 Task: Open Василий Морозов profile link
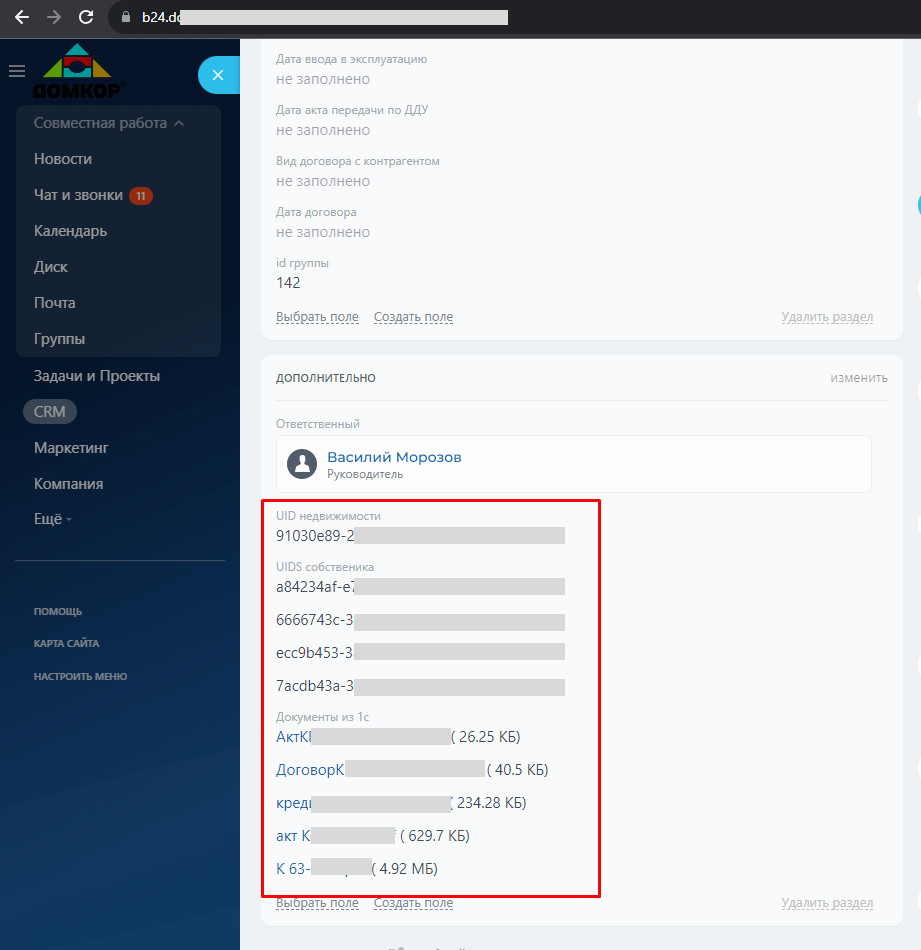(x=394, y=457)
